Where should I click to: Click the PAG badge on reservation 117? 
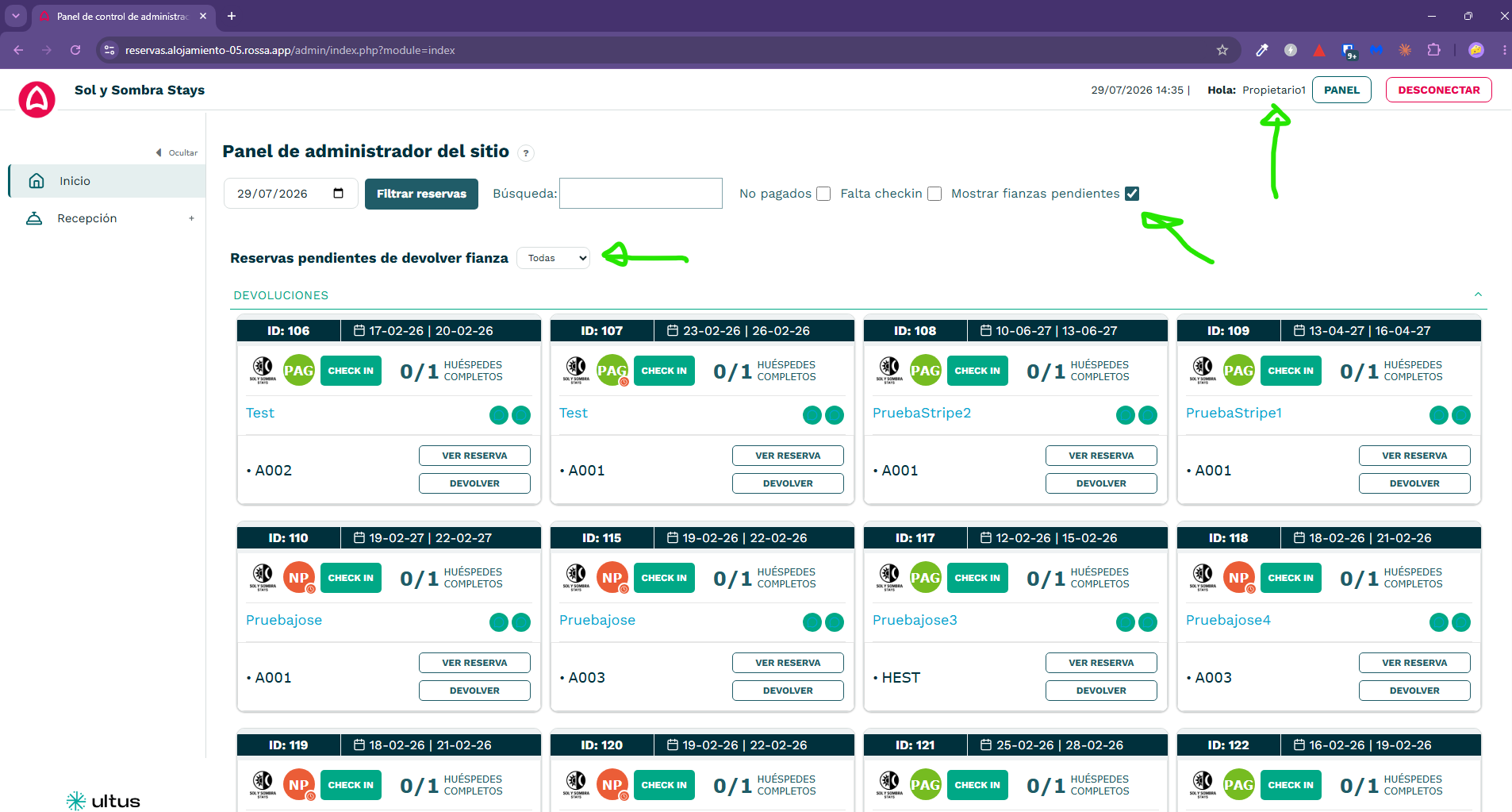[x=926, y=578]
